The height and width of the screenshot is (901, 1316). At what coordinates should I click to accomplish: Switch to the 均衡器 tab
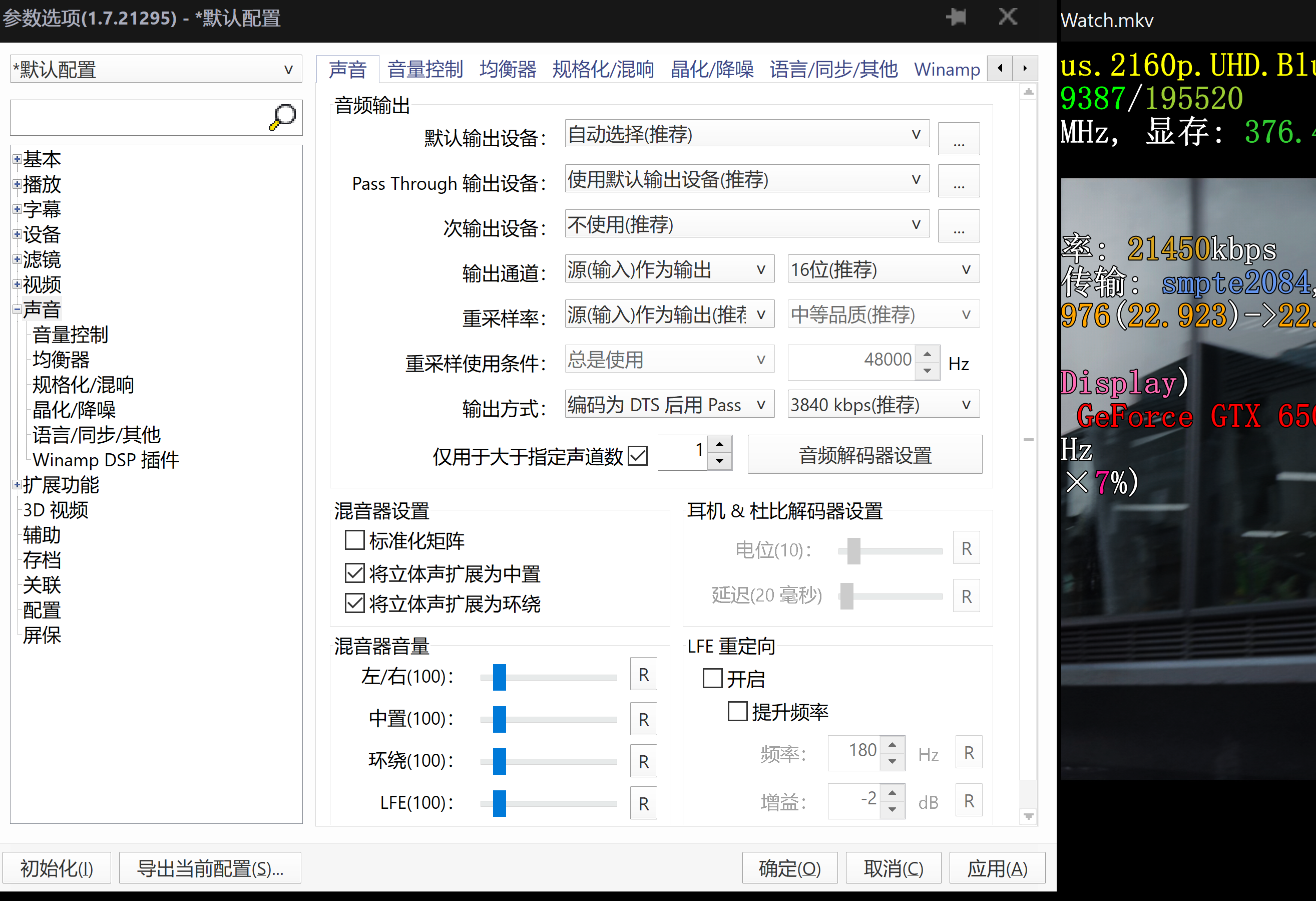click(508, 69)
